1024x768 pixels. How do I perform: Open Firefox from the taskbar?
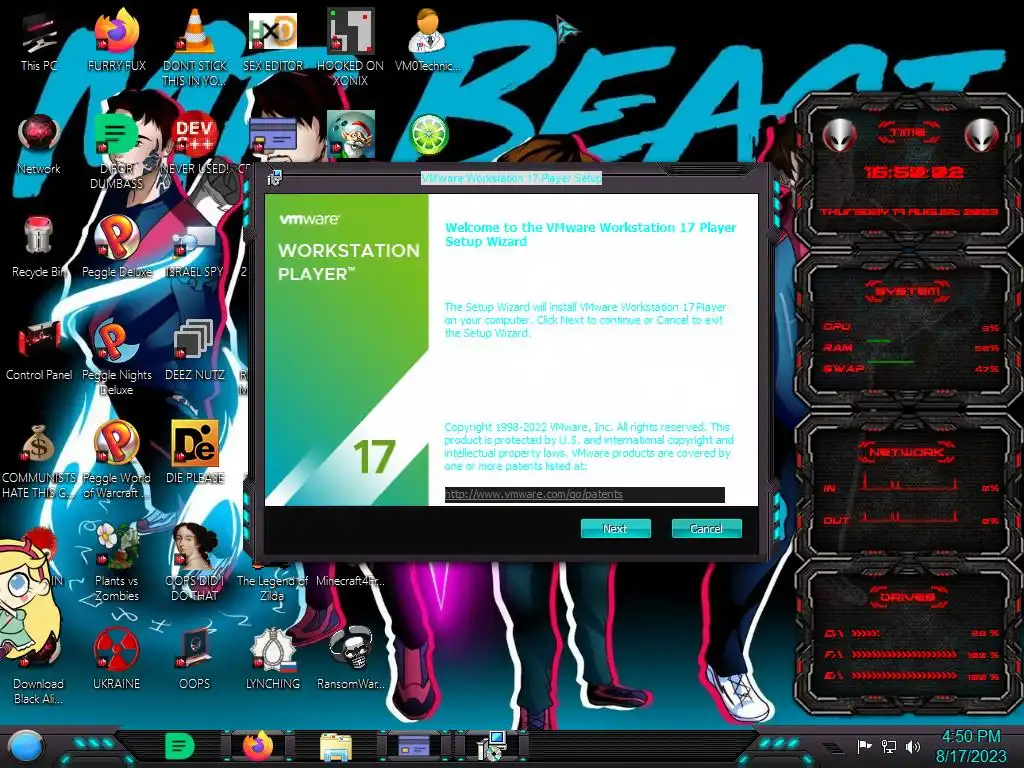click(258, 746)
